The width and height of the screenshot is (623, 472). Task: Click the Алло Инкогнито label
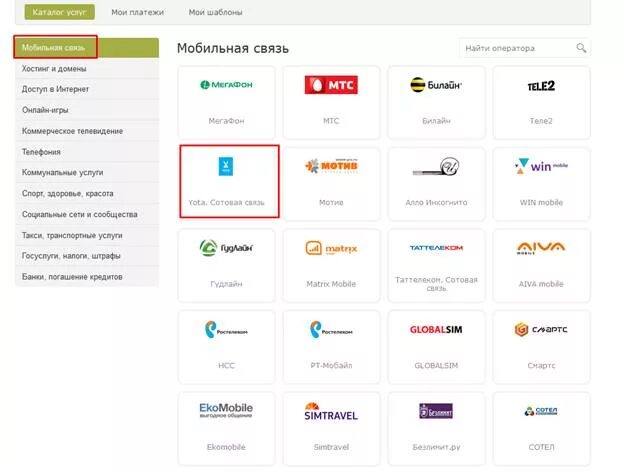pos(436,203)
